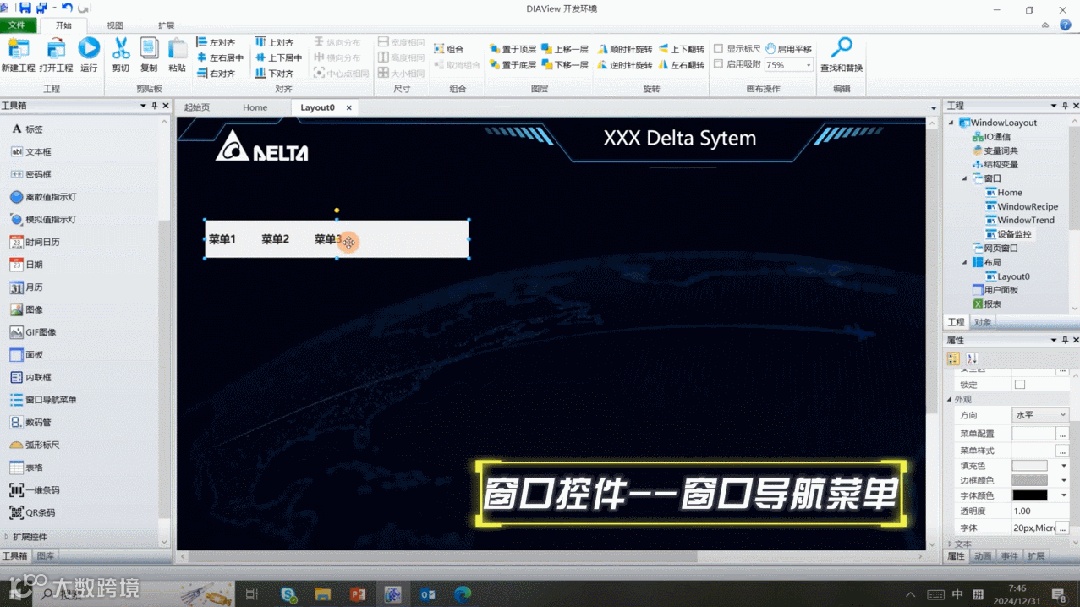Expand the 扩展控件 toolbox section
The image size is (1080, 607).
tap(6, 537)
